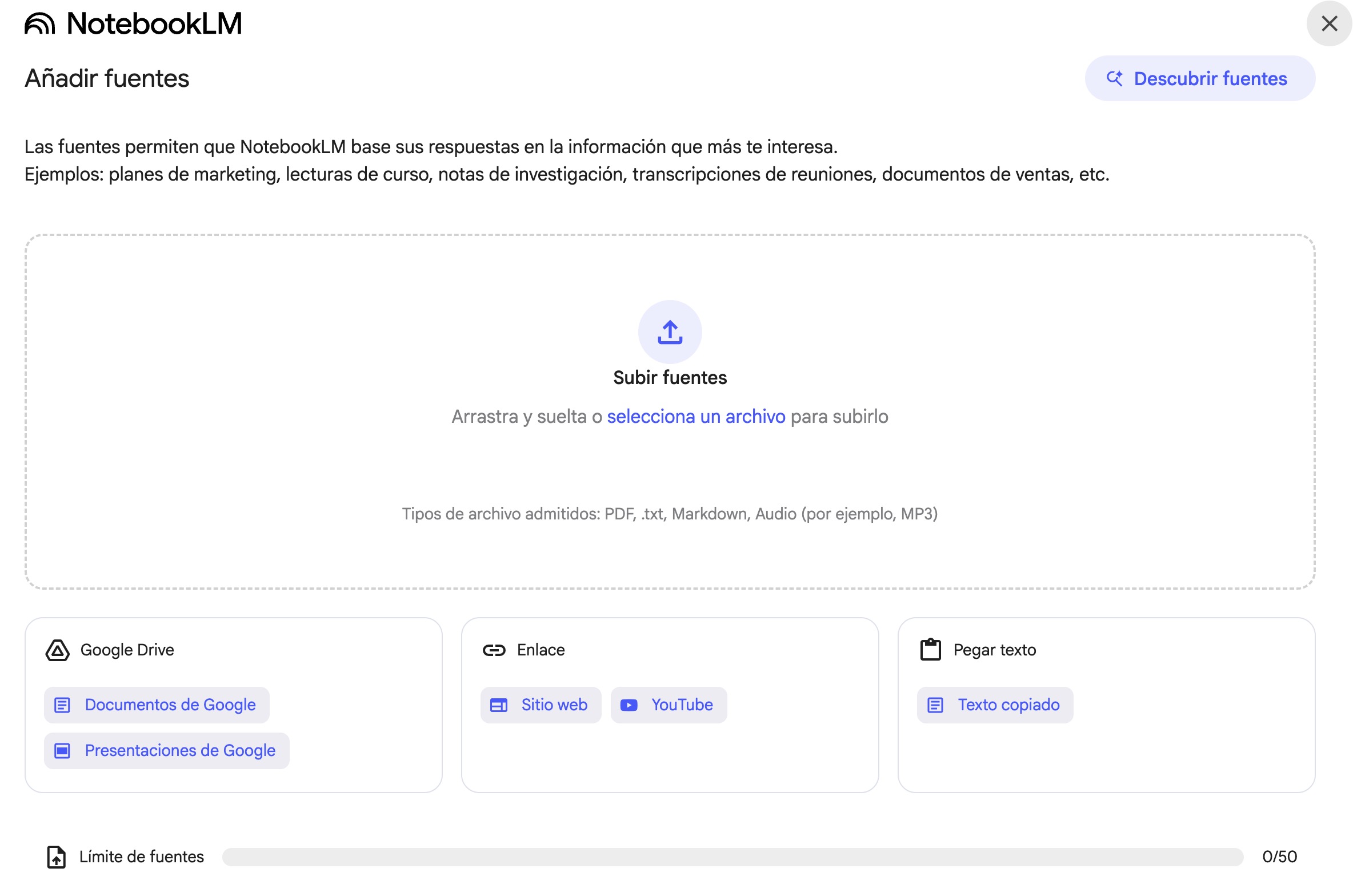Close the Añadir fuentes dialog
Image resolution: width=1353 pixels, height=896 pixels.
pyautogui.click(x=1329, y=23)
